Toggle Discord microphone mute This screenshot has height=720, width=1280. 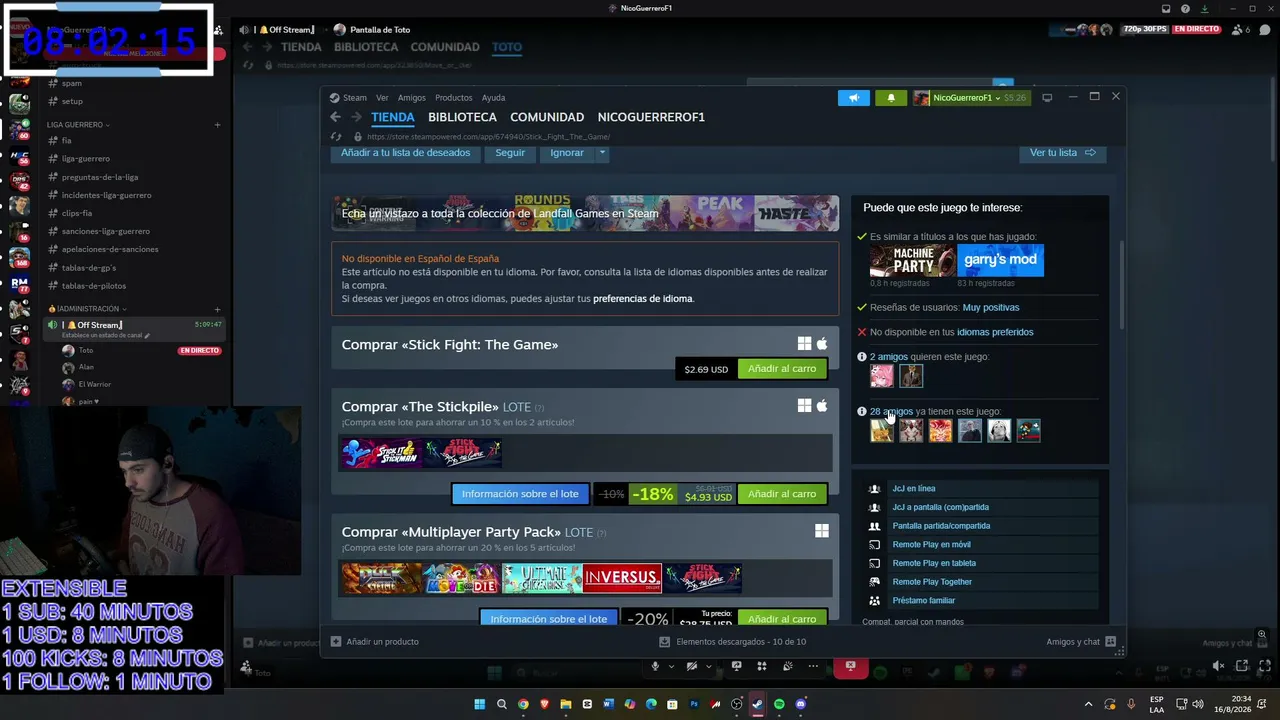tap(655, 666)
